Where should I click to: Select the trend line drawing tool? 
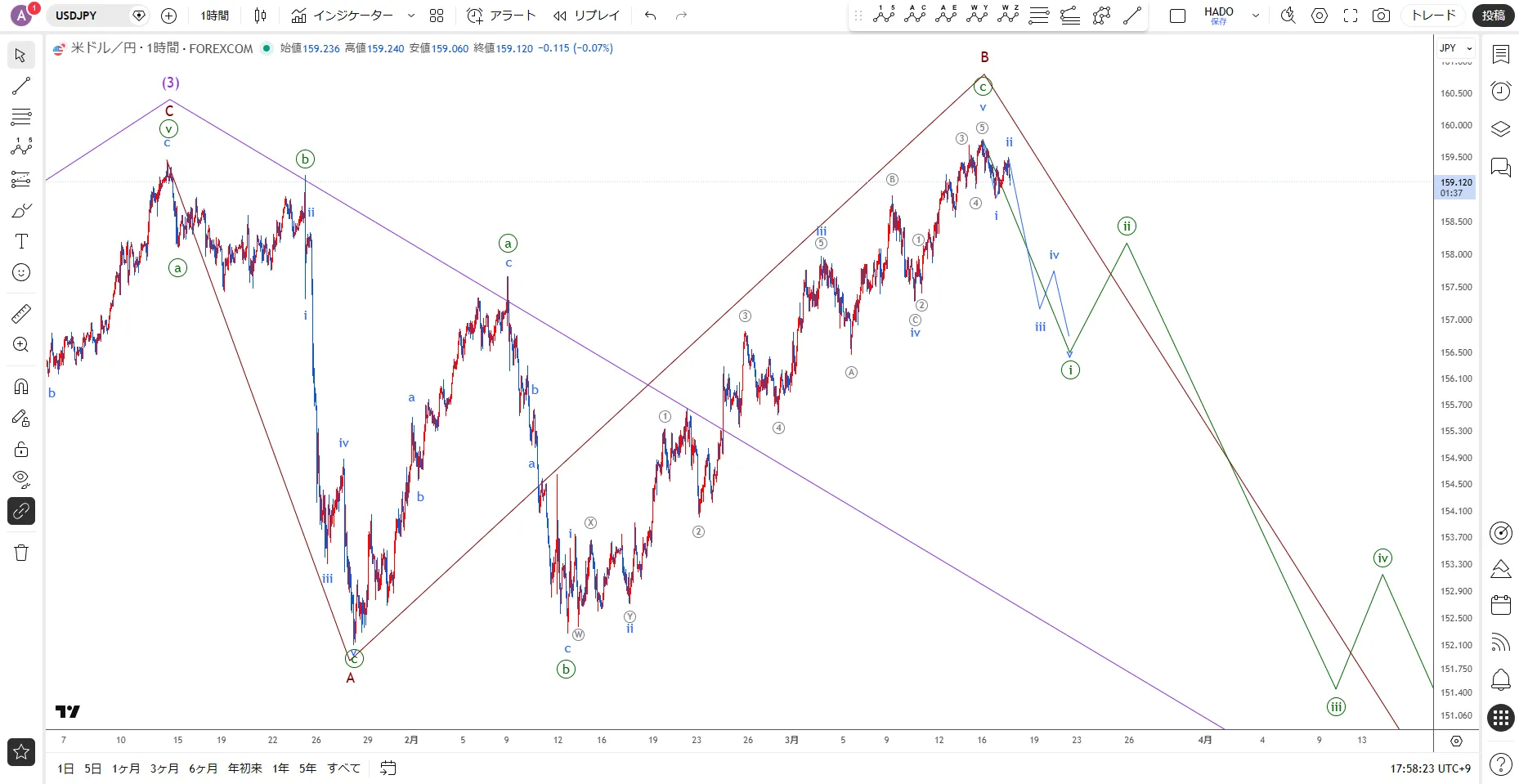pos(21,86)
